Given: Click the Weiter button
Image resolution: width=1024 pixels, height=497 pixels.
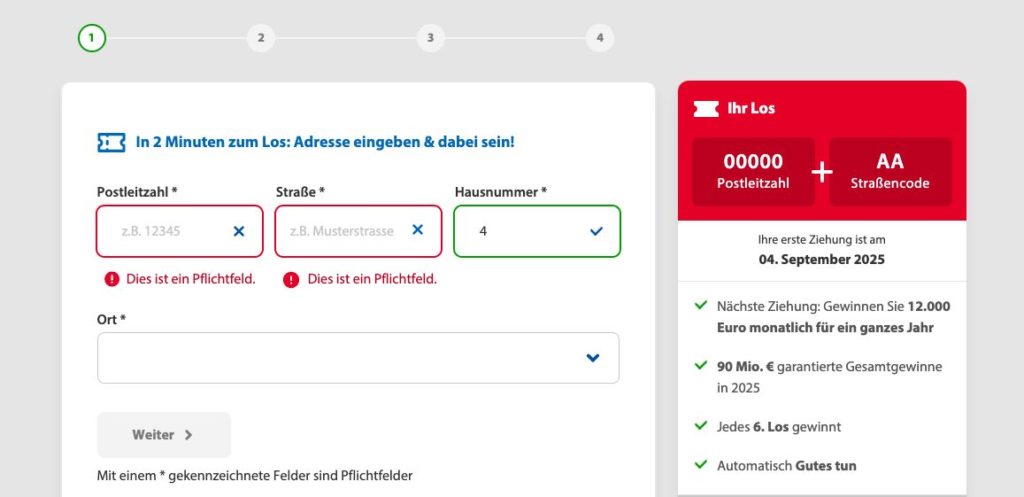Looking at the screenshot, I should point(164,435).
